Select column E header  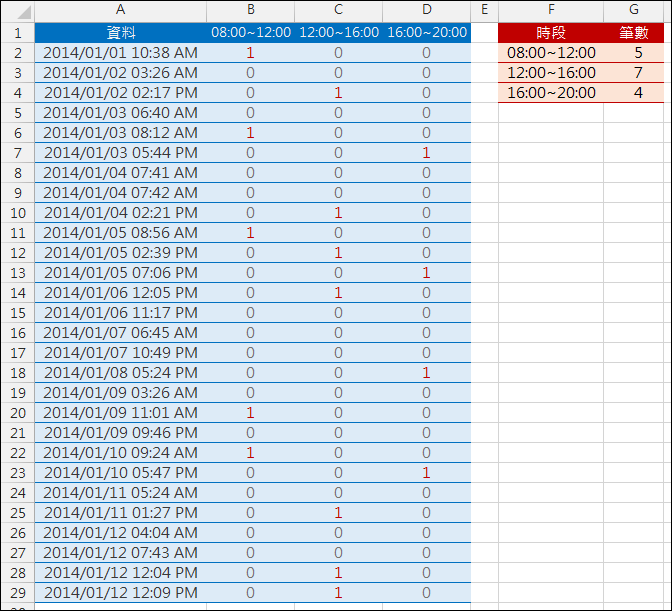click(x=485, y=10)
